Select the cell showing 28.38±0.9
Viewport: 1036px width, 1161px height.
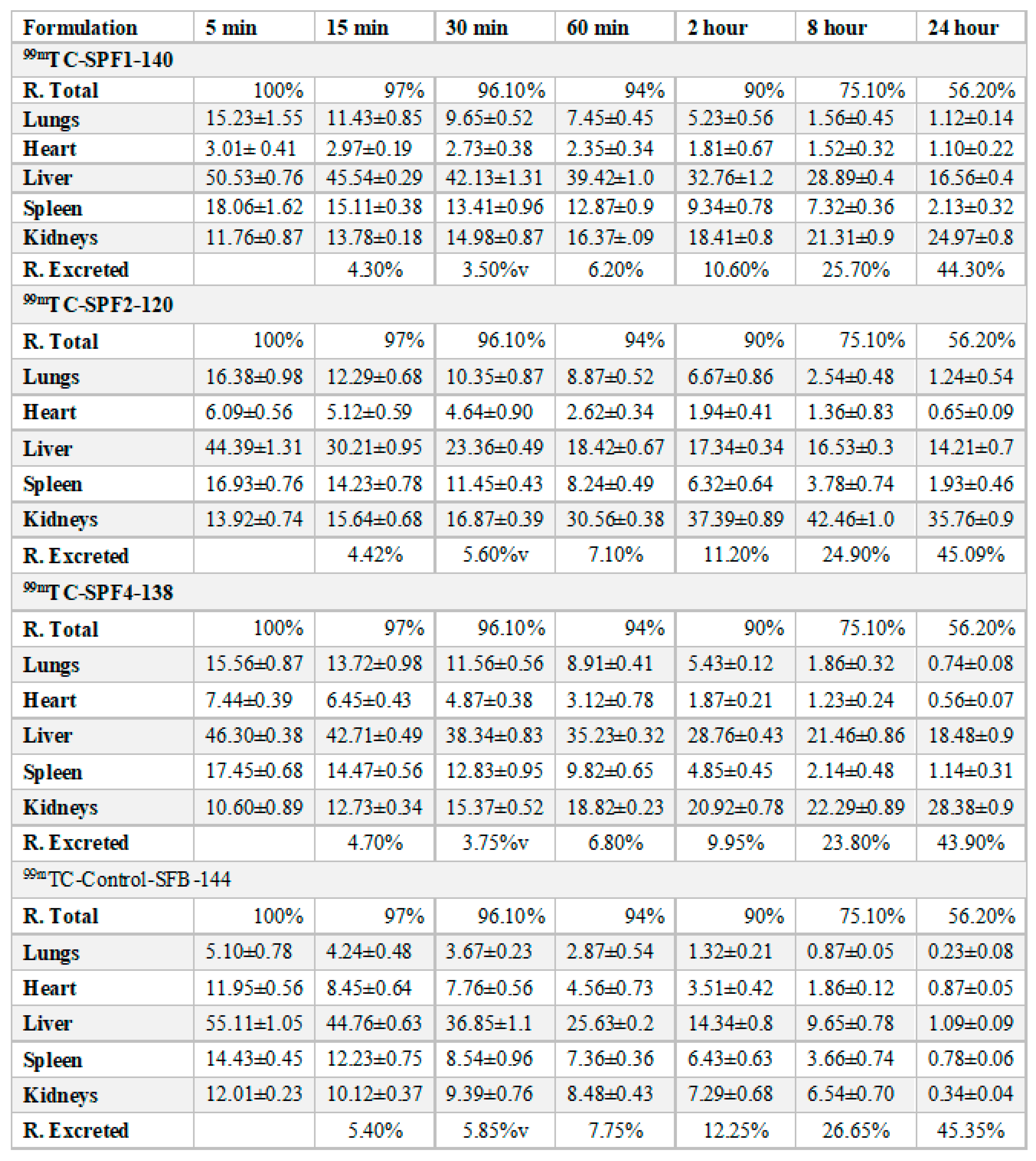click(970, 807)
